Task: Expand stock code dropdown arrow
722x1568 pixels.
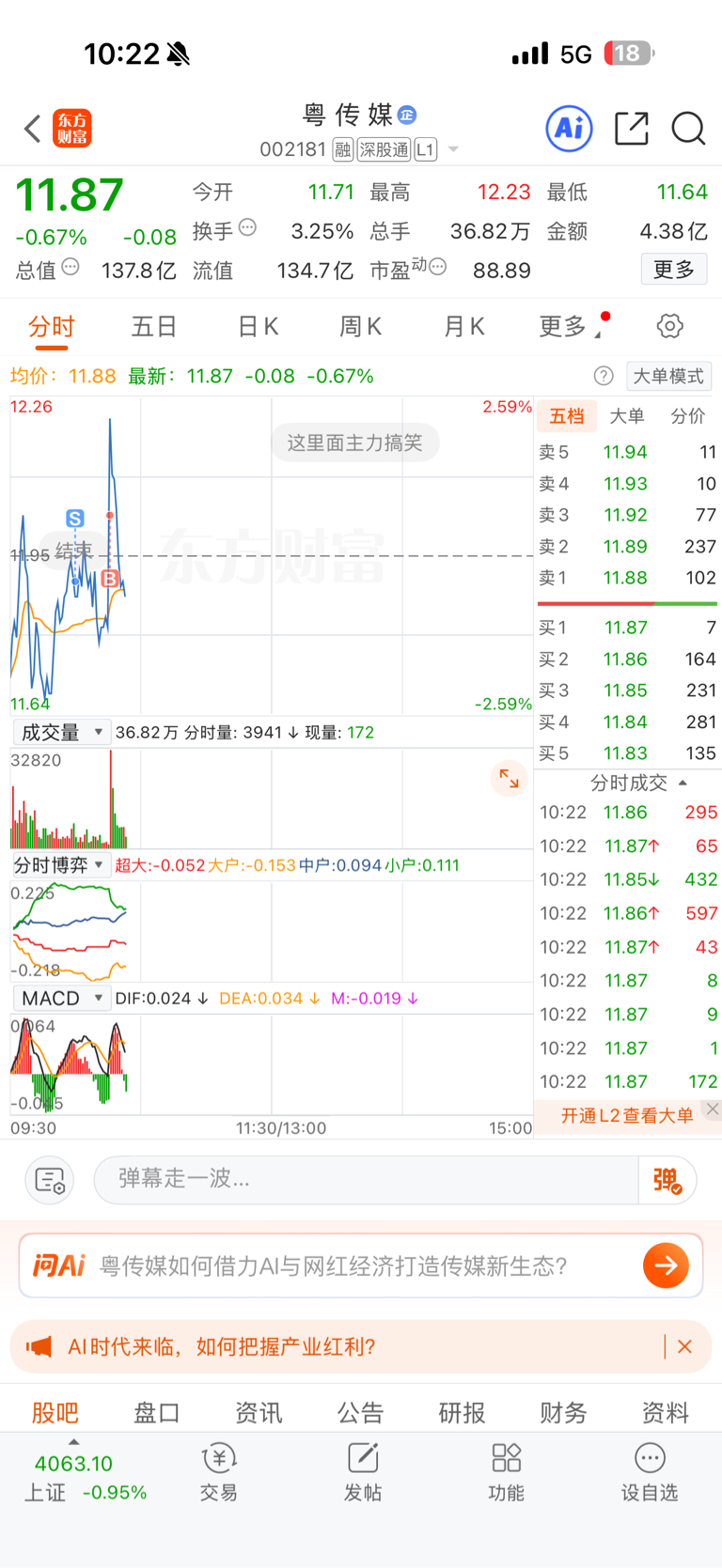Action: click(454, 149)
